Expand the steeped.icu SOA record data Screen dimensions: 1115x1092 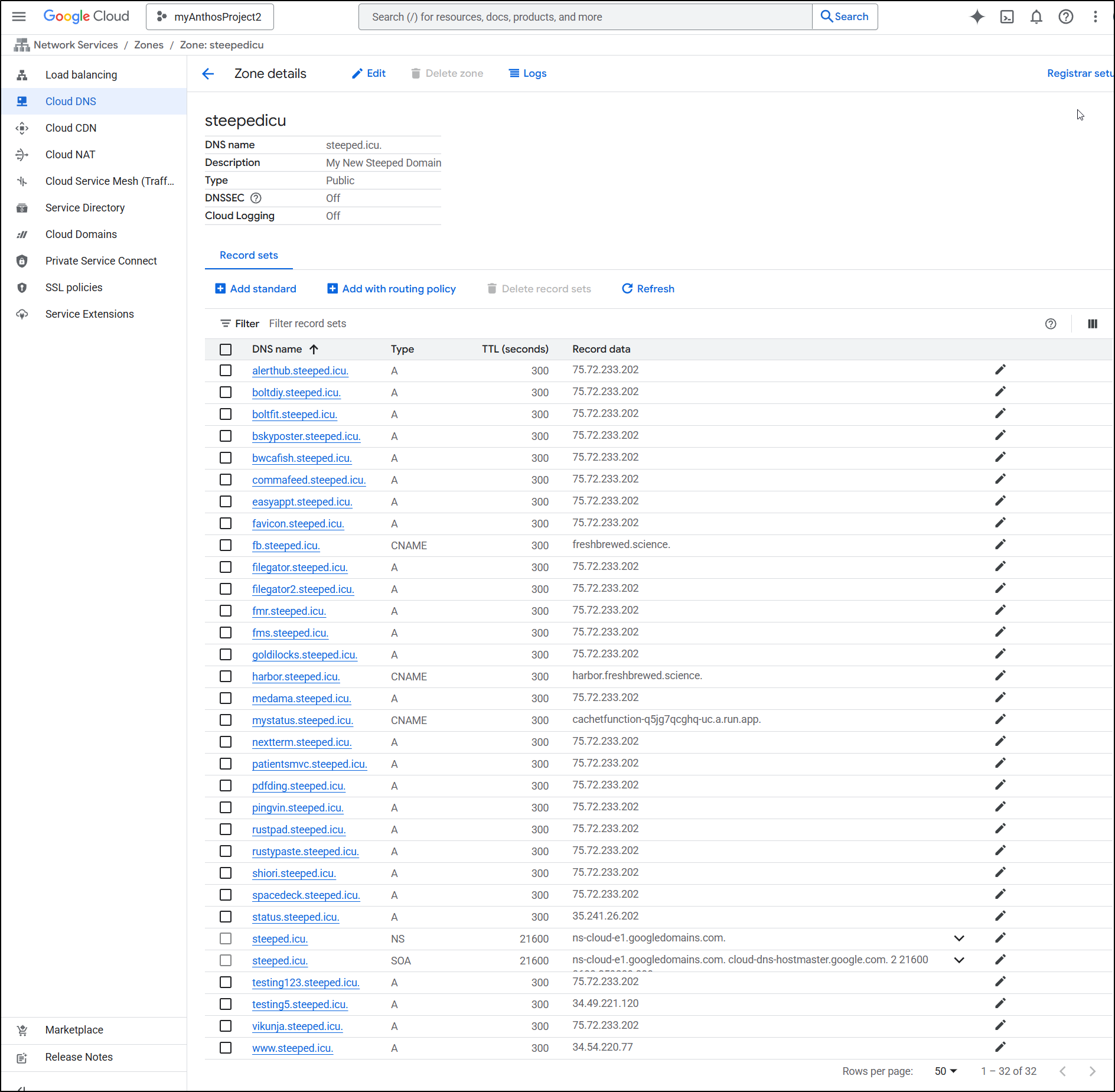[959, 960]
